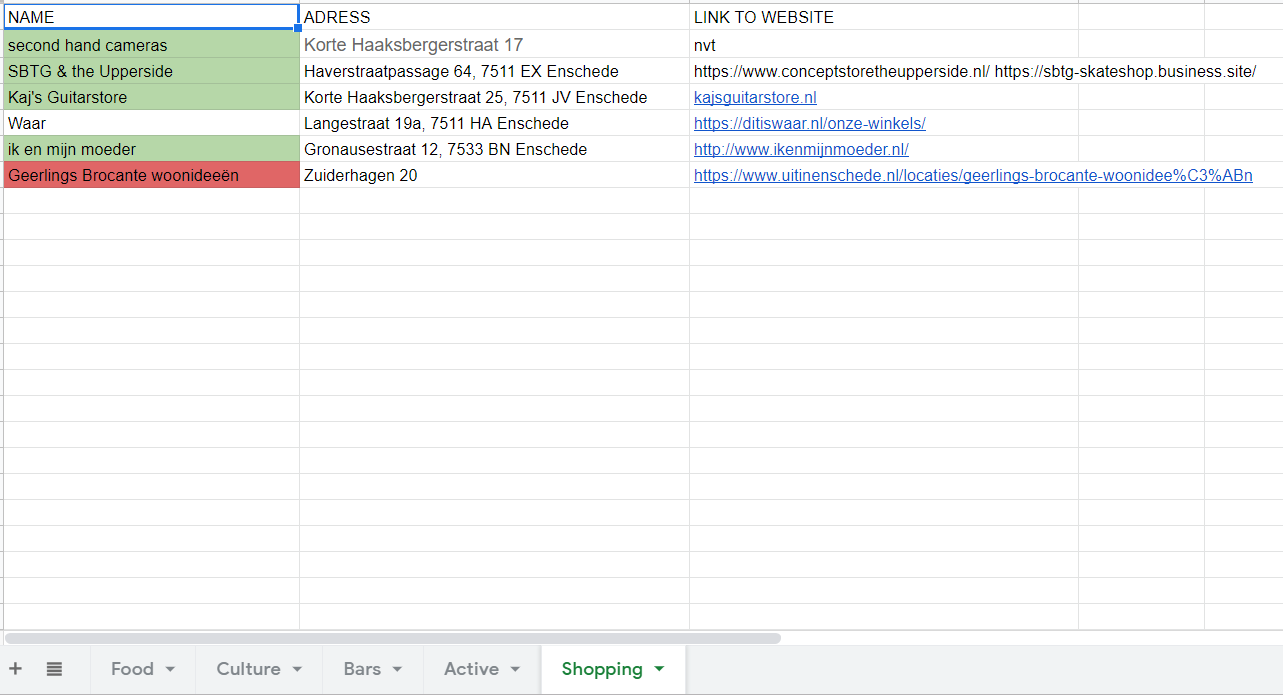Select the "Kaj's Guitarstore" cell
Screen dimensions: 1283x695
coord(151,97)
